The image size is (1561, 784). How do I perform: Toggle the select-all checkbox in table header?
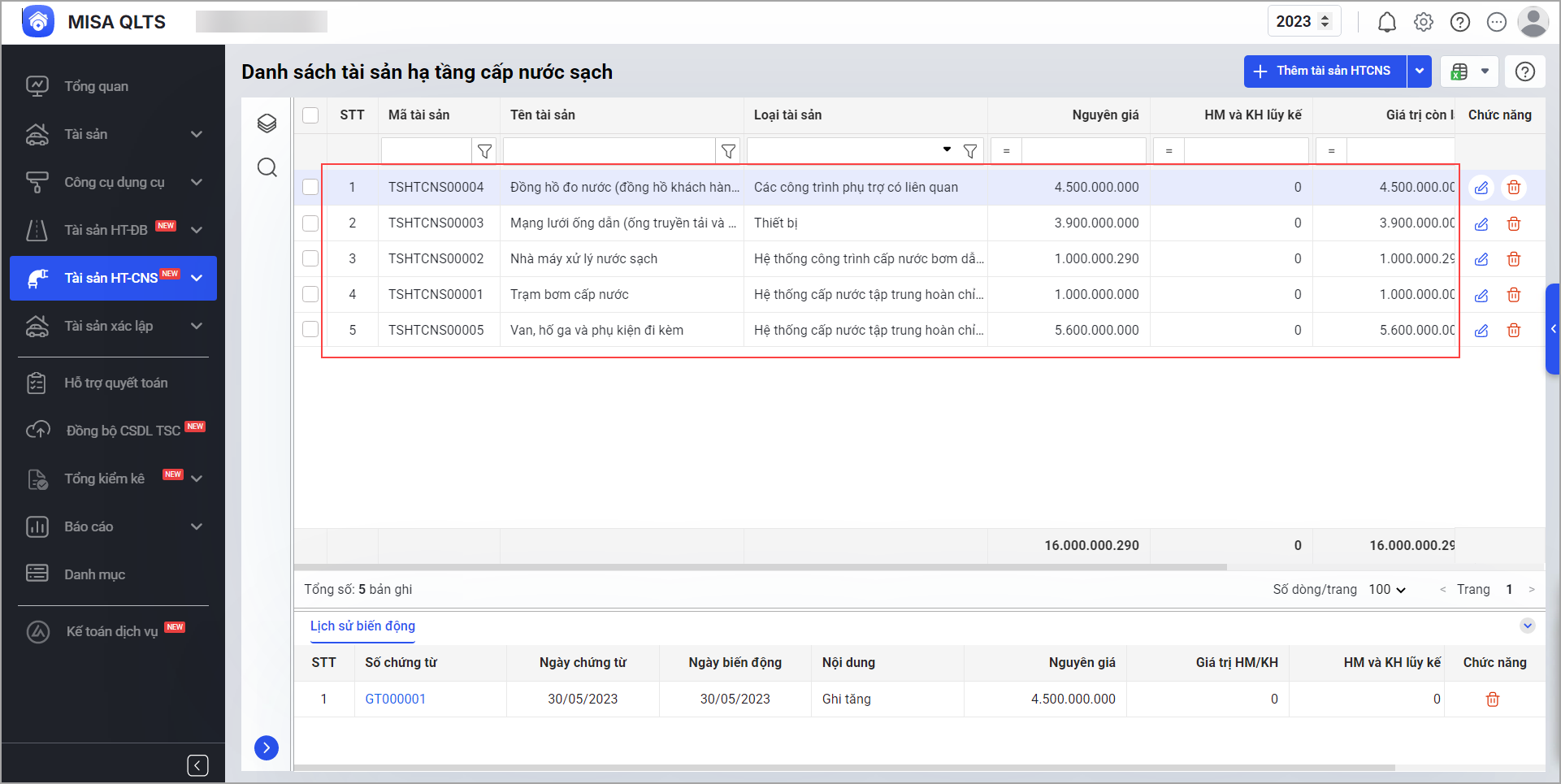point(310,115)
